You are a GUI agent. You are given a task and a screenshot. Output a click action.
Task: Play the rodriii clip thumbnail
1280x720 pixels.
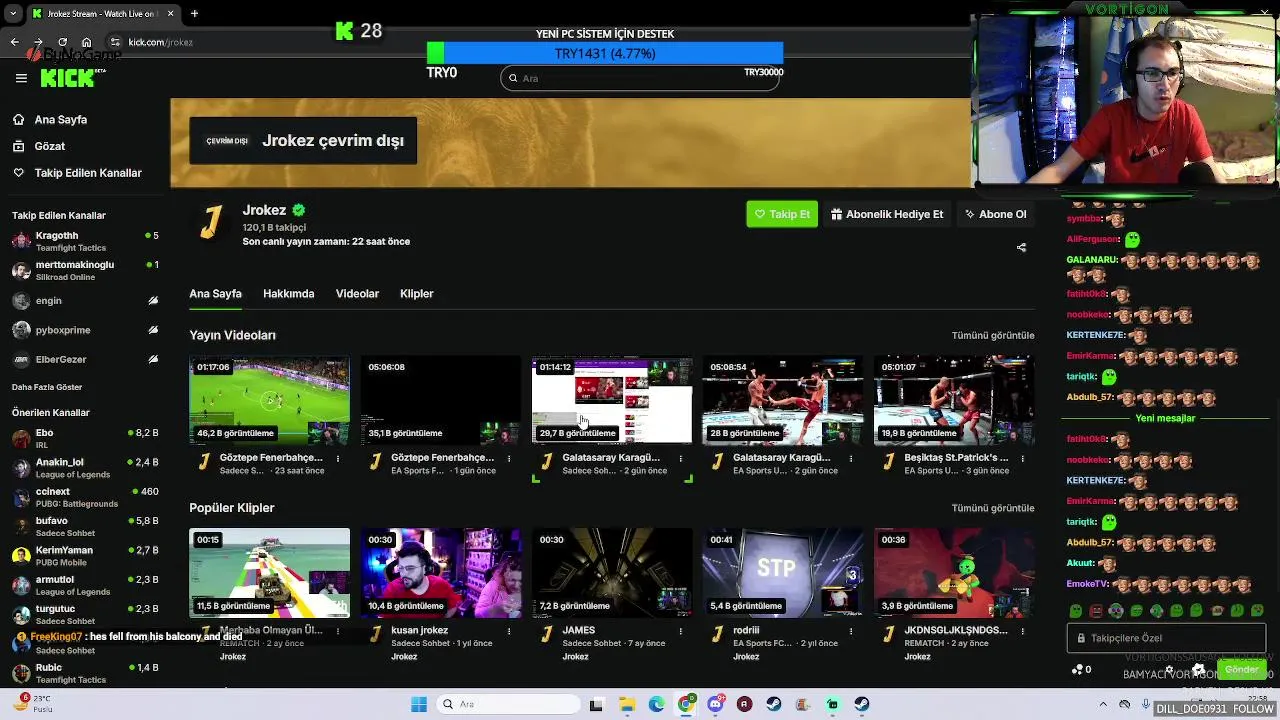click(783, 573)
